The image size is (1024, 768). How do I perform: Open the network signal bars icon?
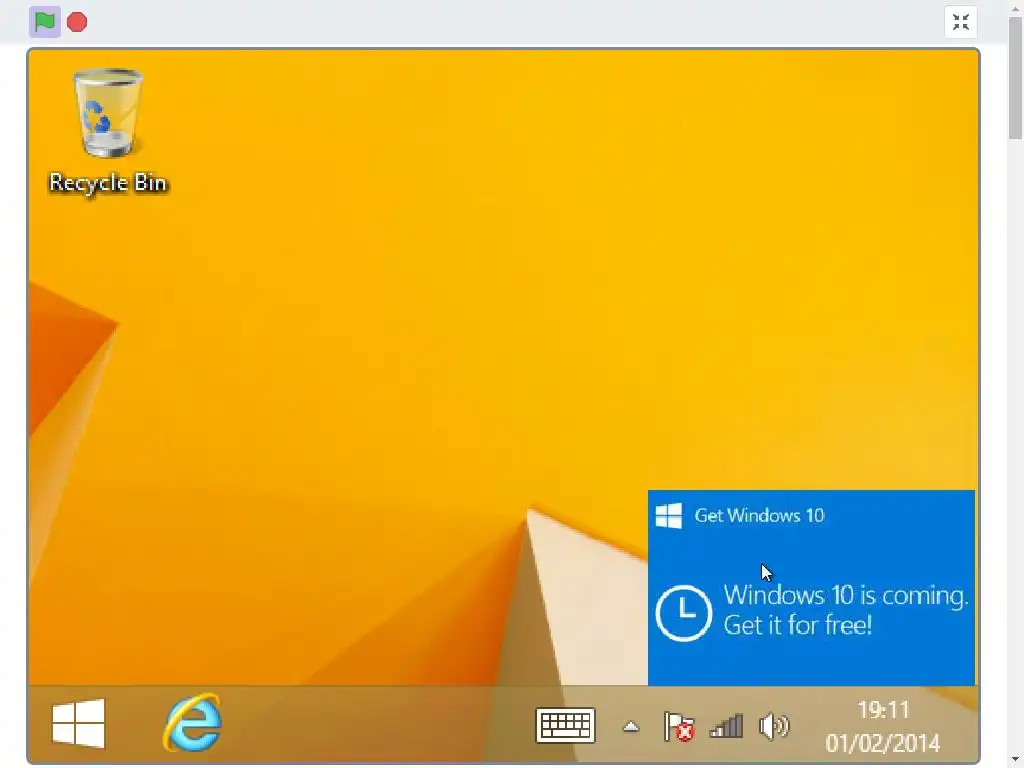tap(726, 726)
